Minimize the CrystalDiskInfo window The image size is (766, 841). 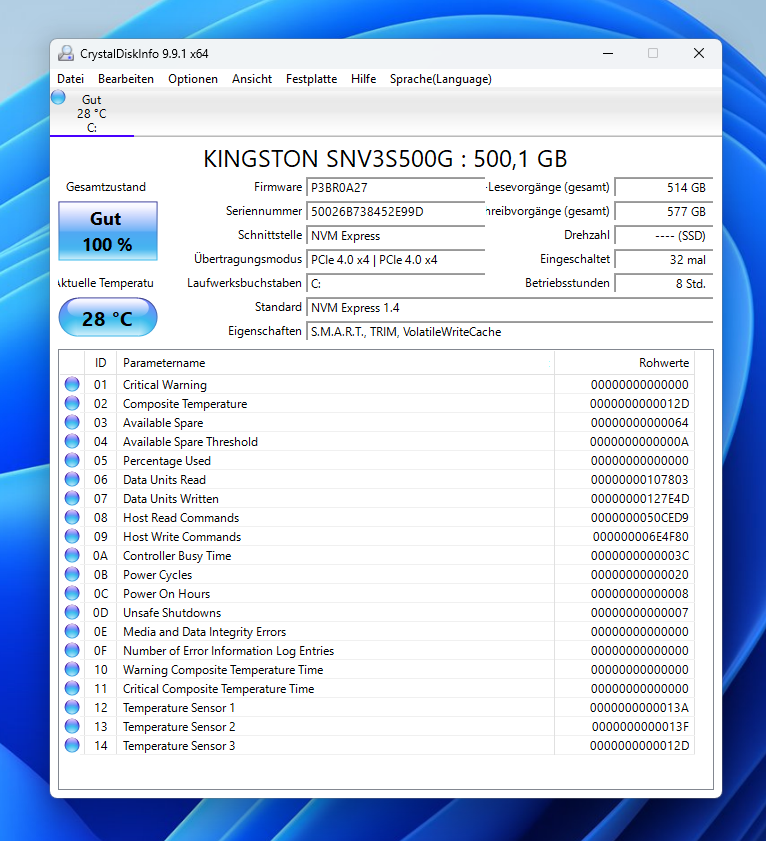coord(608,53)
